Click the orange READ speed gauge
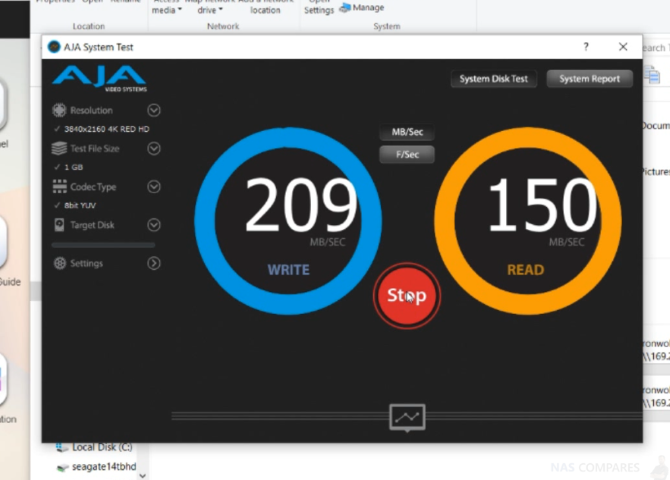Image resolution: width=670 pixels, height=480 pixels. click(x=528, y=221)
